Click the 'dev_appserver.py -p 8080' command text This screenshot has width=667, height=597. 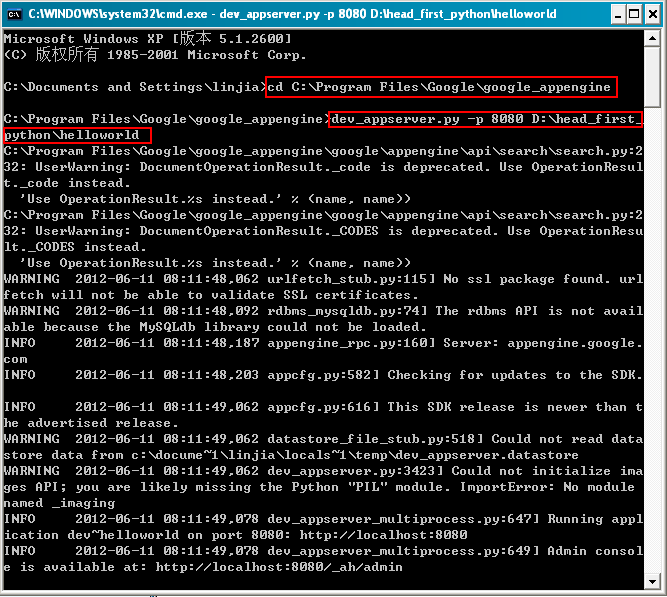pos(427,119)
